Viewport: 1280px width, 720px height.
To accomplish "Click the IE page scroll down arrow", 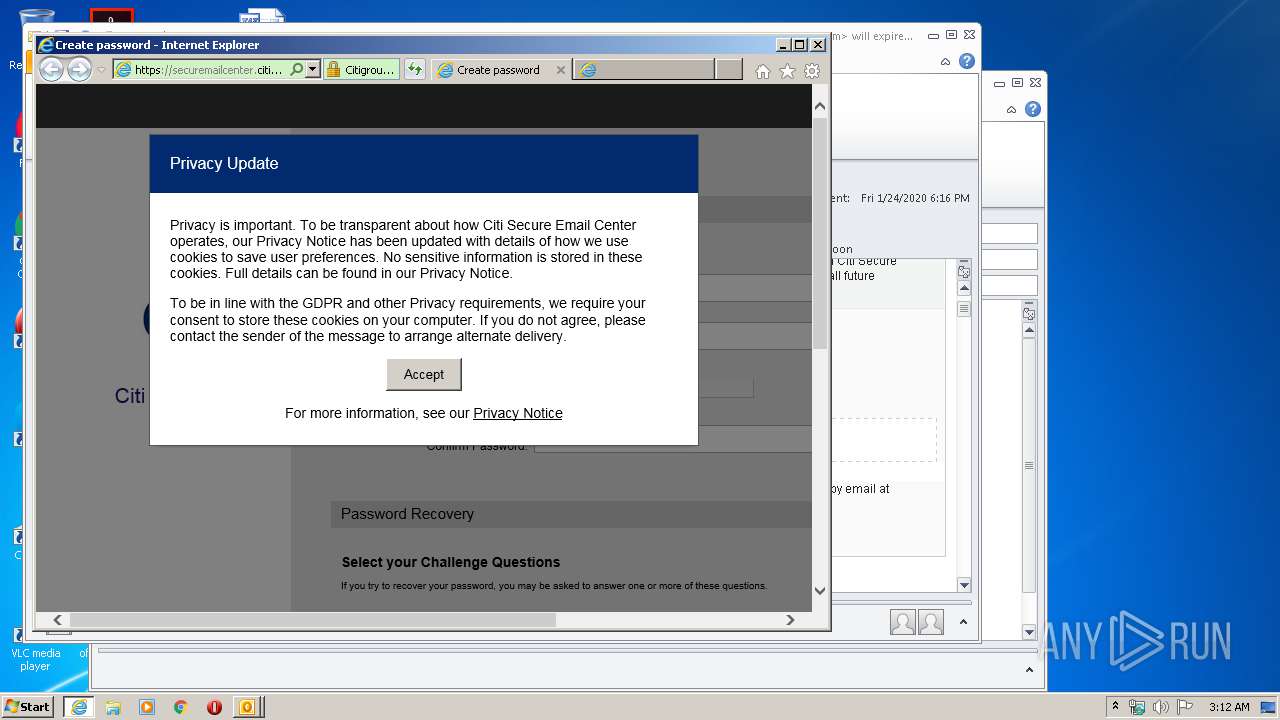I will coord(820,591).
